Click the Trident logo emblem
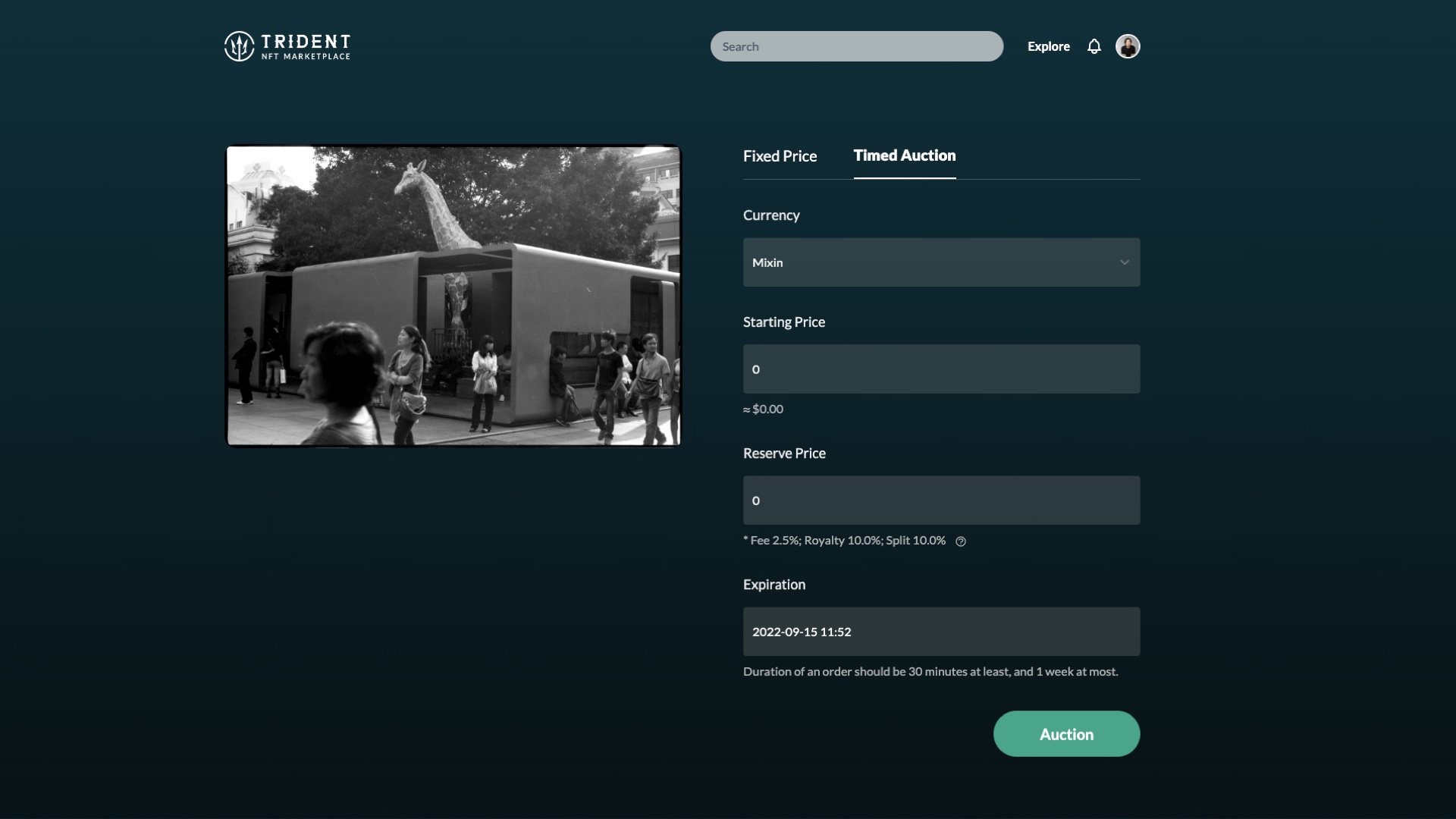1456x819 pixels. click(x=239, y=46)
